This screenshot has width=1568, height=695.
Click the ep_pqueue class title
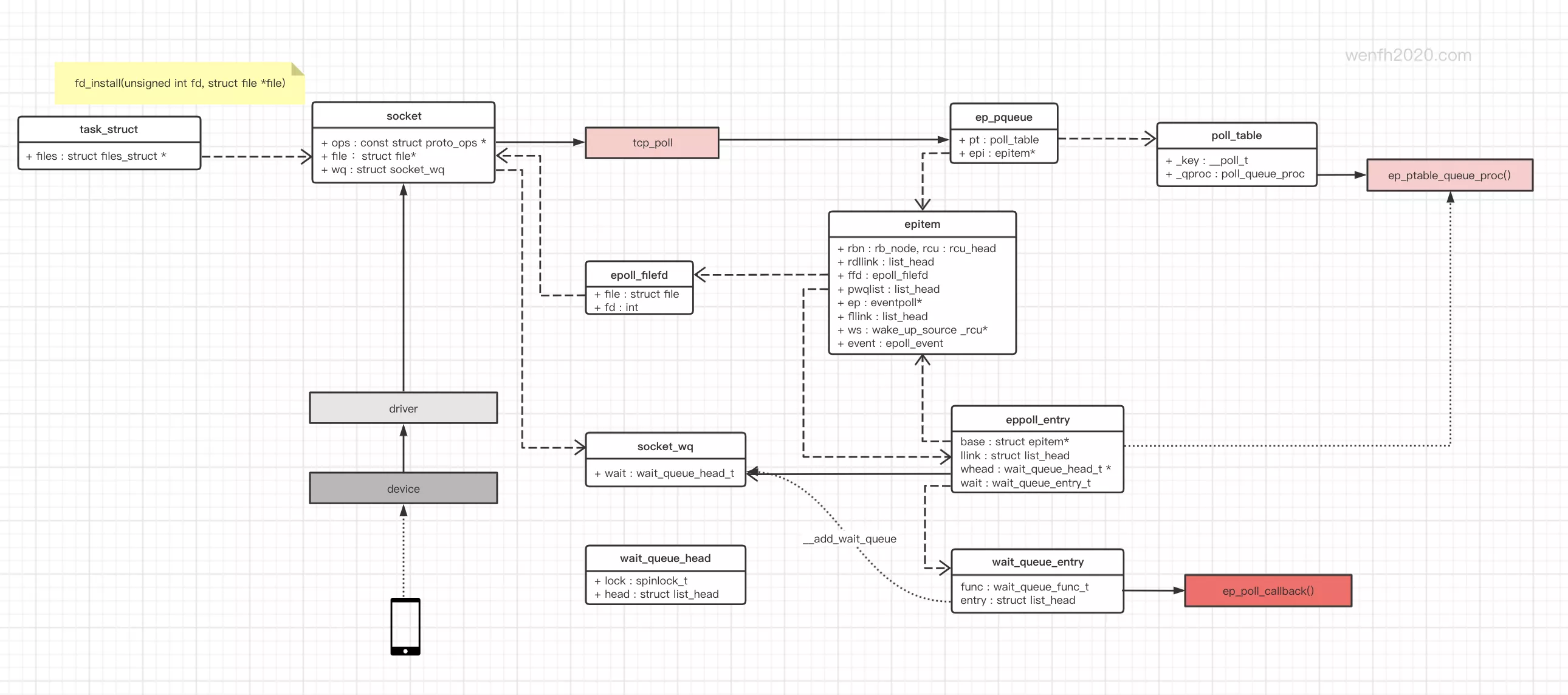[x=1003, y=117]
